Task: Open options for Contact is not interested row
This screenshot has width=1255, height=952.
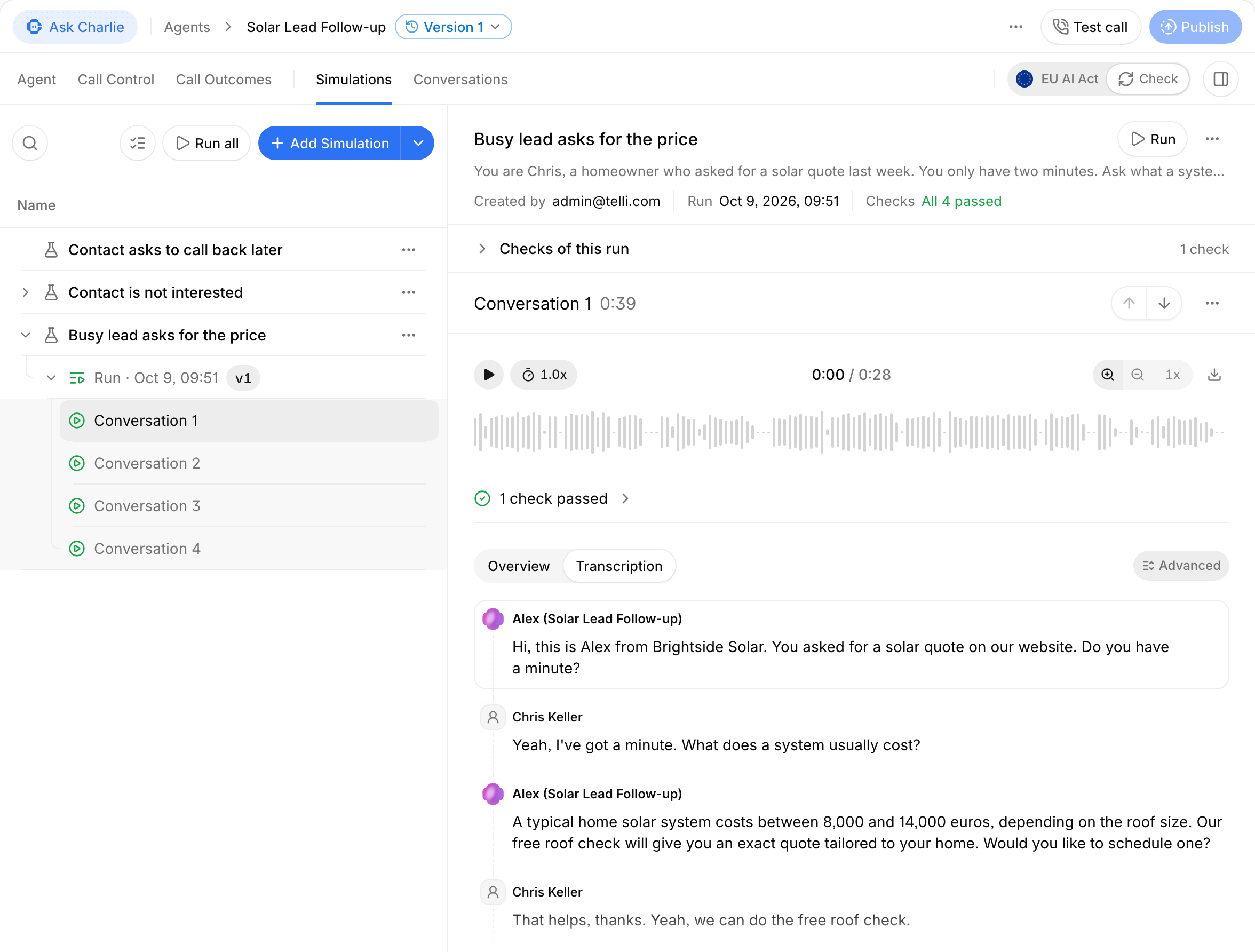Action: click(x=409, y=292)
